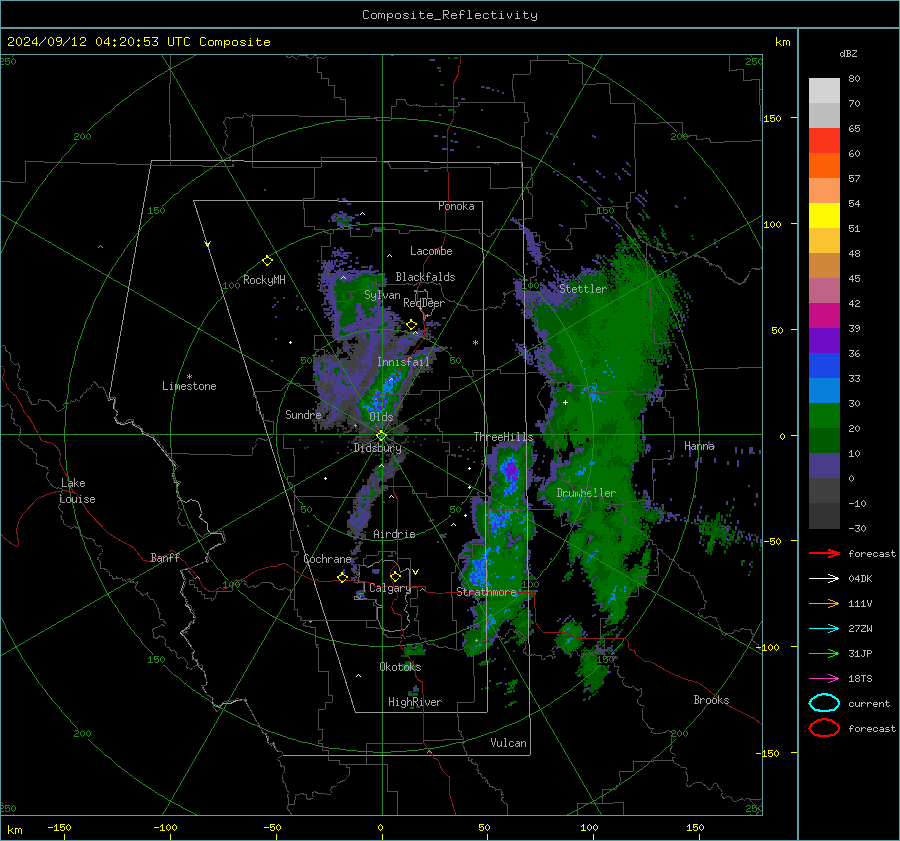The width and height of the screenshot is (900, 841).
Task: Click the red forecast arrow in the legend
Action: click(x=824, y=553)
